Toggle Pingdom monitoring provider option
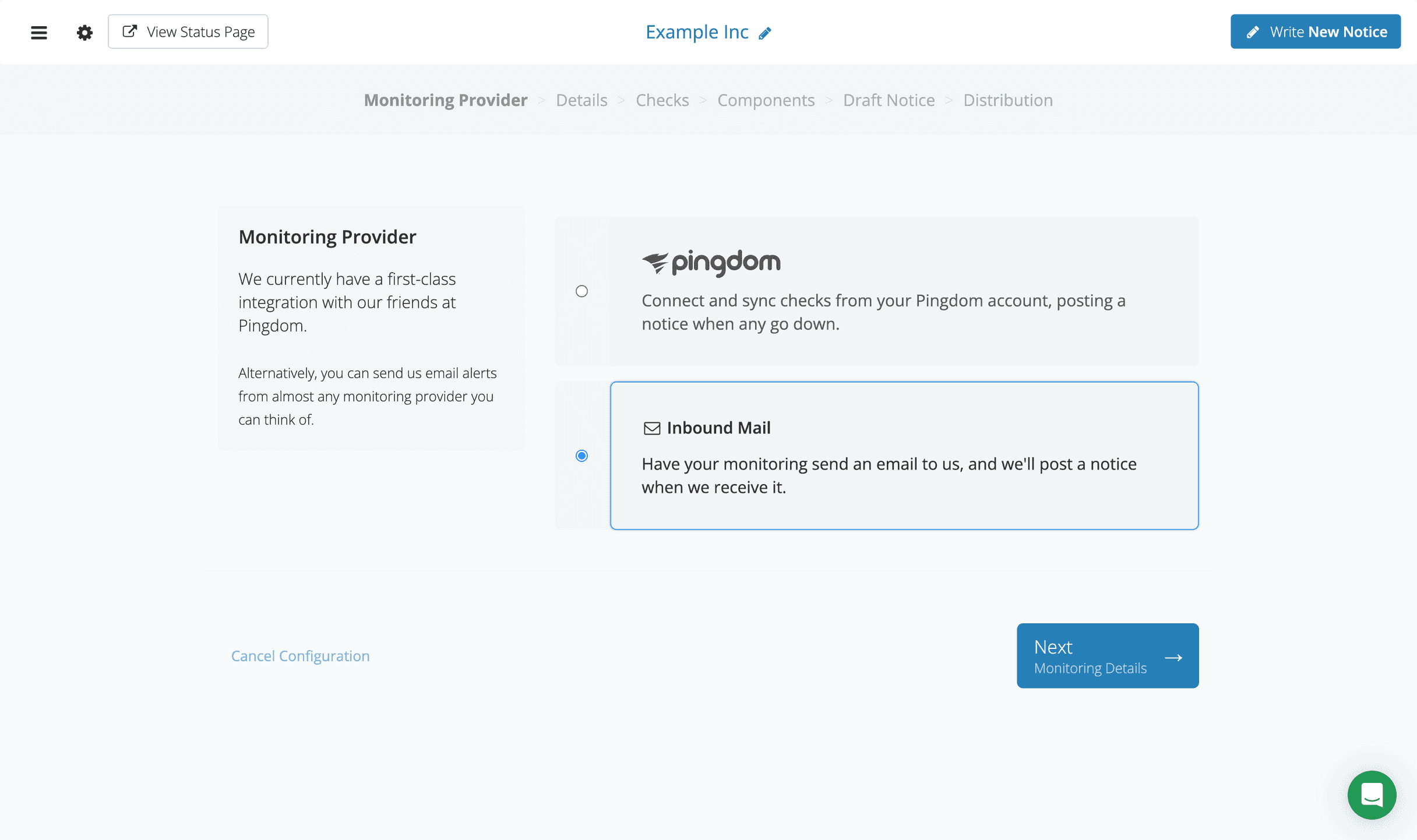1417x840 pixels. click(x=582, y=291)
